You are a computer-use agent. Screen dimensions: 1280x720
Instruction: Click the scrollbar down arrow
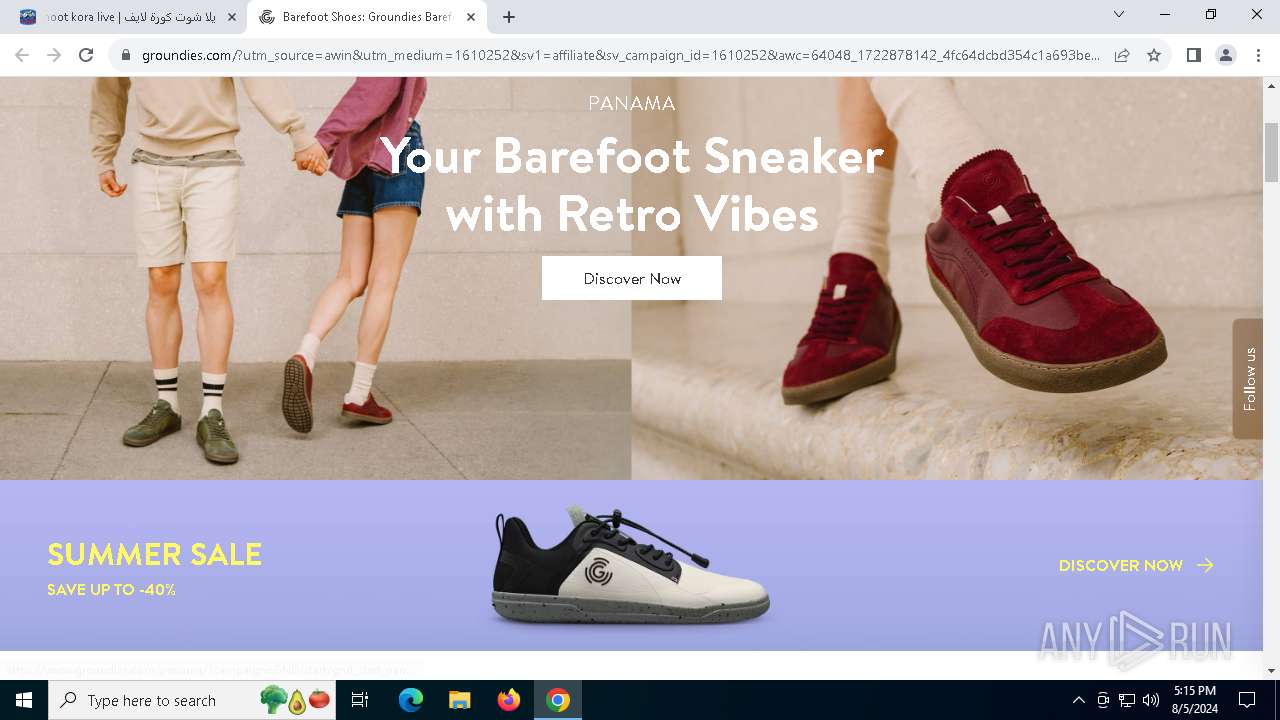tap(1271, 670)
